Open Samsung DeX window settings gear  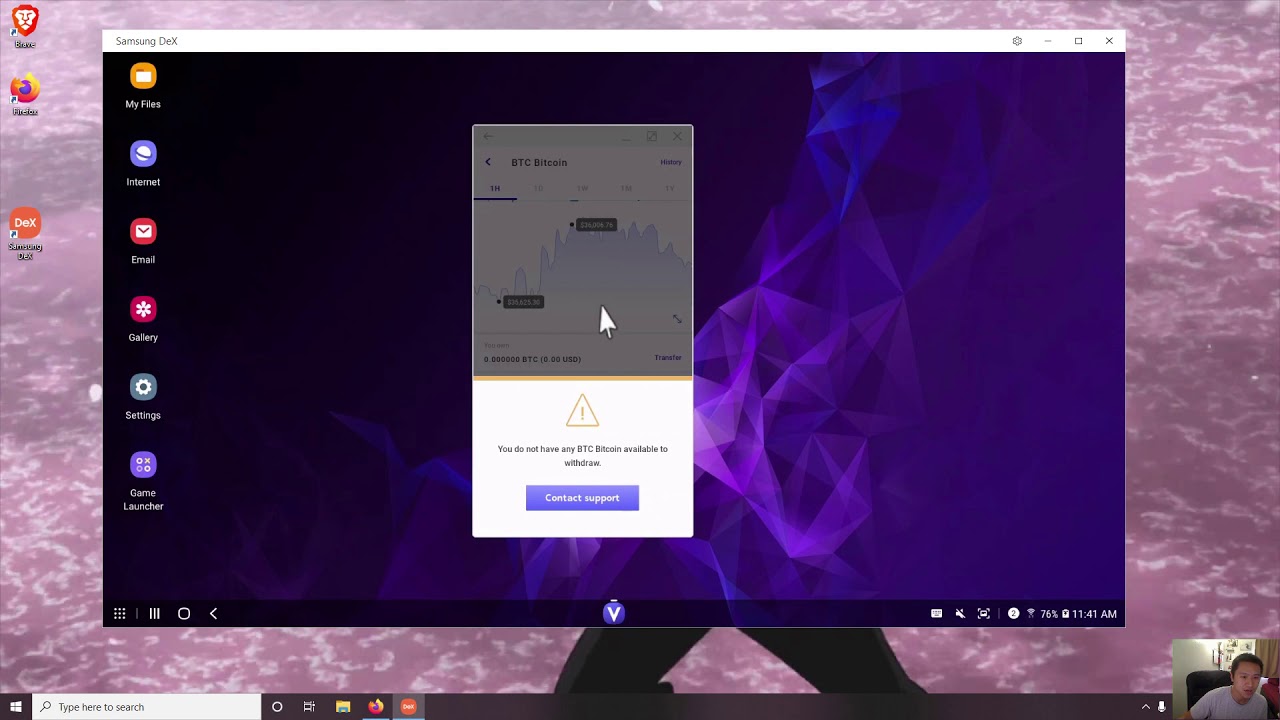point(1017,41)
